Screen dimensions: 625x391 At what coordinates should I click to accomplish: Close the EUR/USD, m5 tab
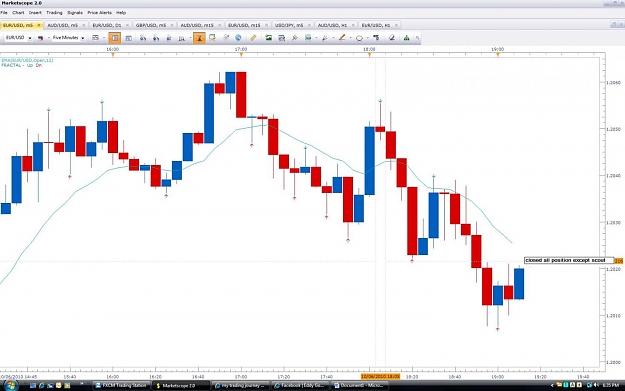39,25
